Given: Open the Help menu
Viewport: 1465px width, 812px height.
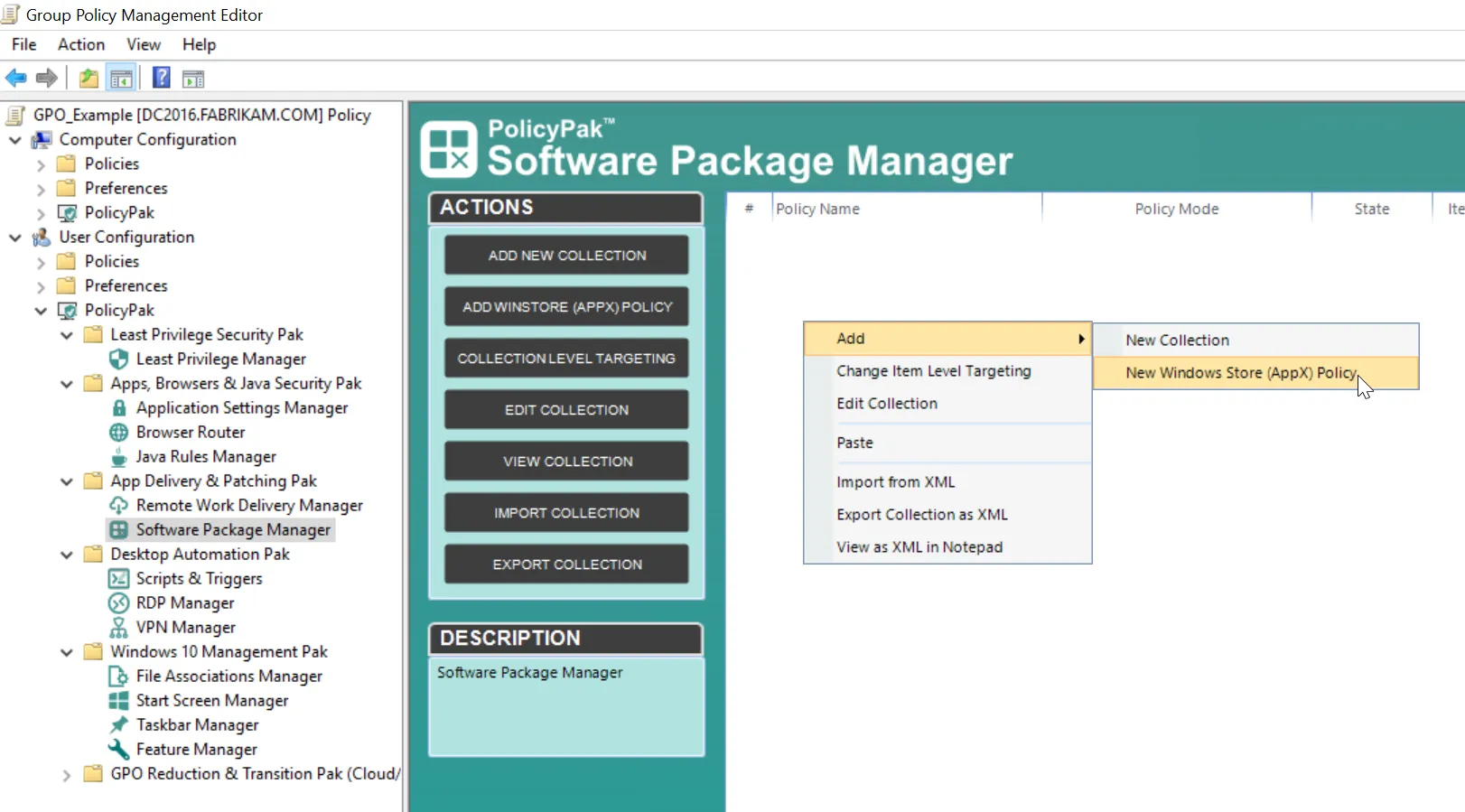Looking at the screenshot, I should (199, 44).
